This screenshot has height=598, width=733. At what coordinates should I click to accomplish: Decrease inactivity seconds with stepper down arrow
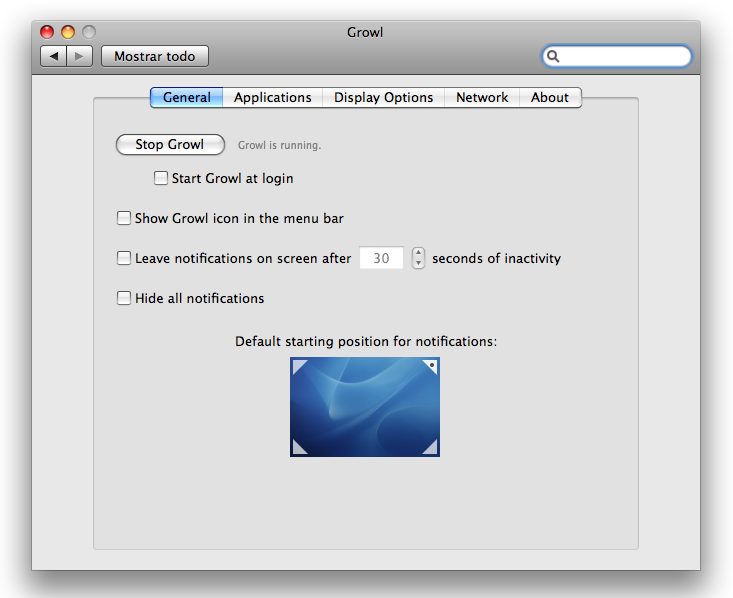[418, 263]
